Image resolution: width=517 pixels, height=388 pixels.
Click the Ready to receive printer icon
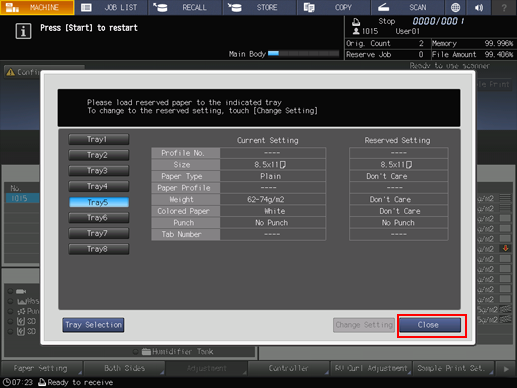42,382
